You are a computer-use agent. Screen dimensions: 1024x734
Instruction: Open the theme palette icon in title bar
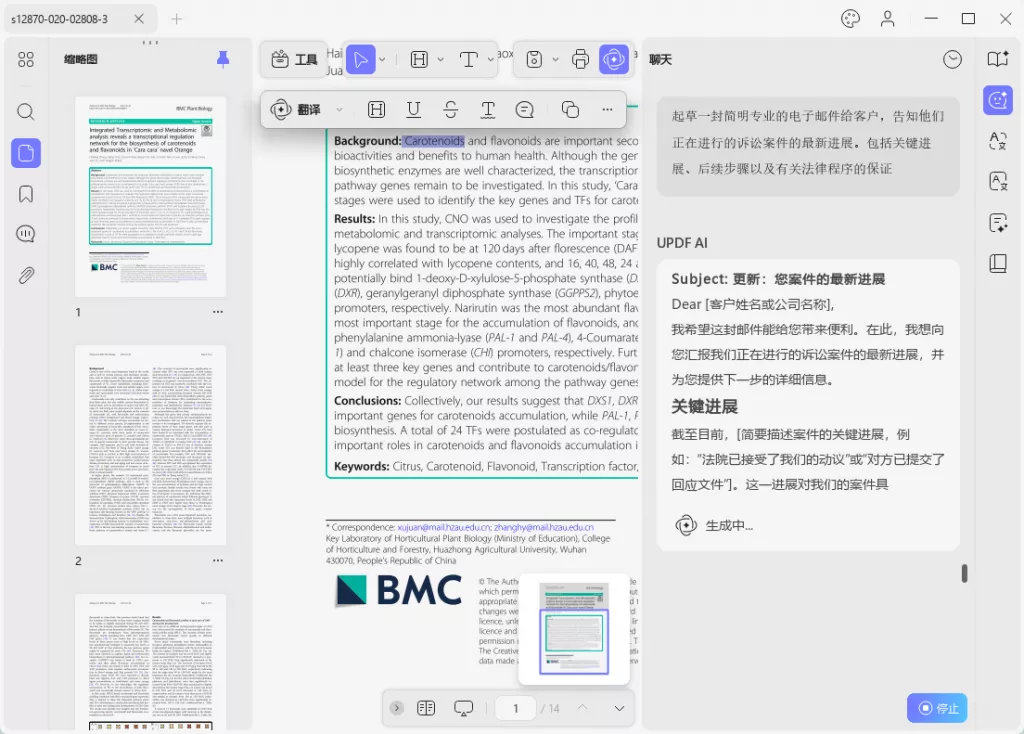tap(850, 19)
